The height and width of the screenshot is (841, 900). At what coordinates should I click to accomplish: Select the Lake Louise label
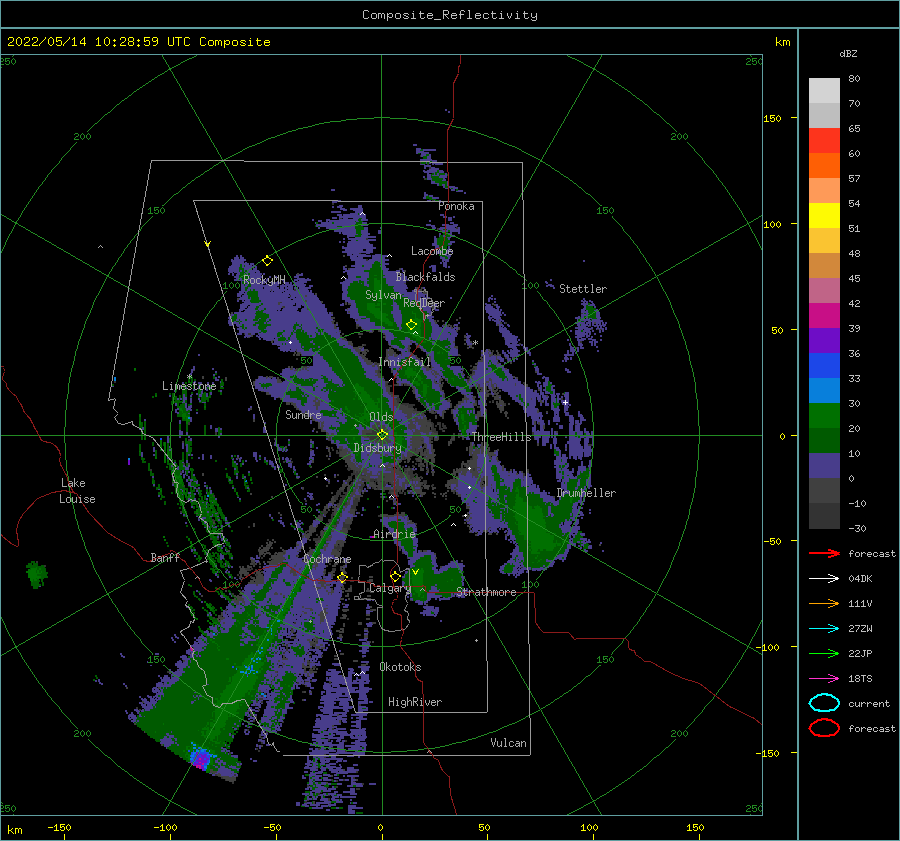[77, 491]
